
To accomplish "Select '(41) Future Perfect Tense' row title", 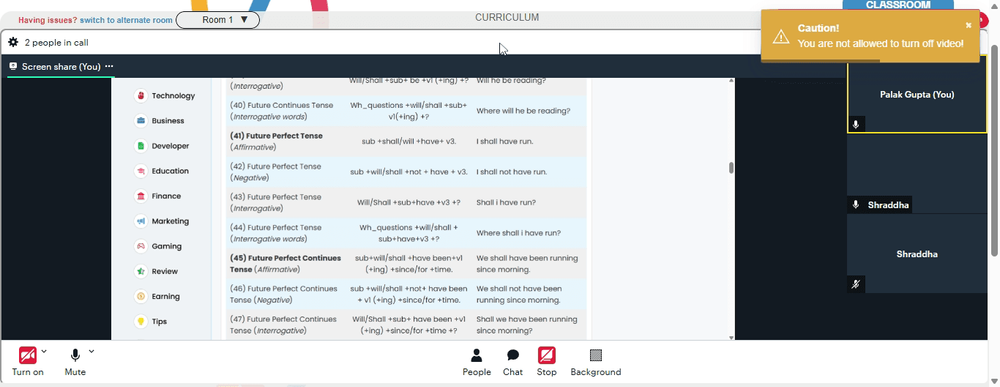I will click(x=276, y=136).
